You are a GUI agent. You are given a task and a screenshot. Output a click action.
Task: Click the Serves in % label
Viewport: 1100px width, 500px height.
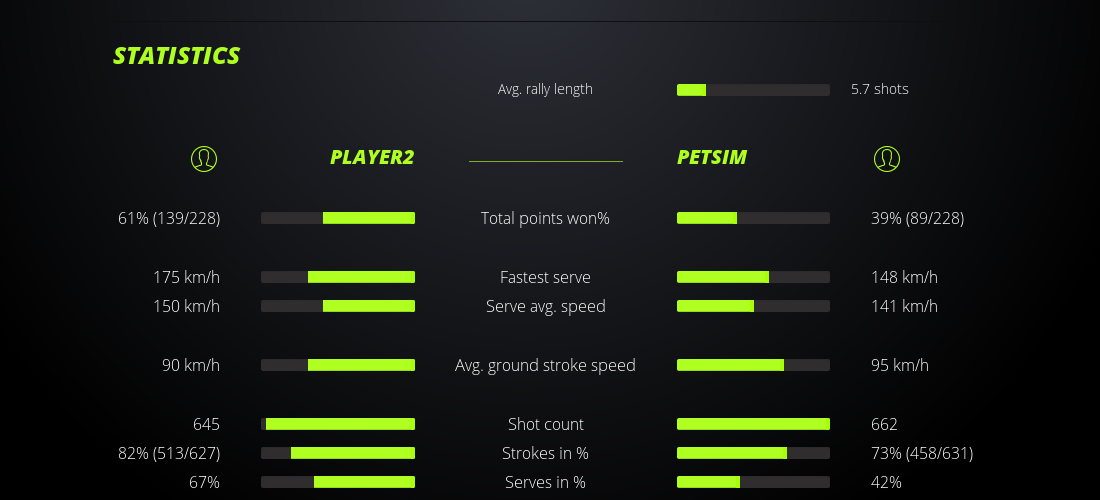coord(545,482)
